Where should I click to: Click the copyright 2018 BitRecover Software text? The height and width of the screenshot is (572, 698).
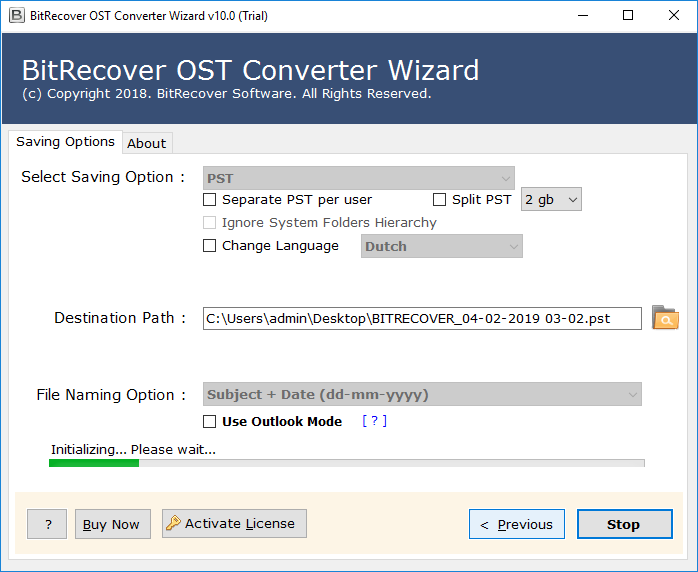point(227,93)
